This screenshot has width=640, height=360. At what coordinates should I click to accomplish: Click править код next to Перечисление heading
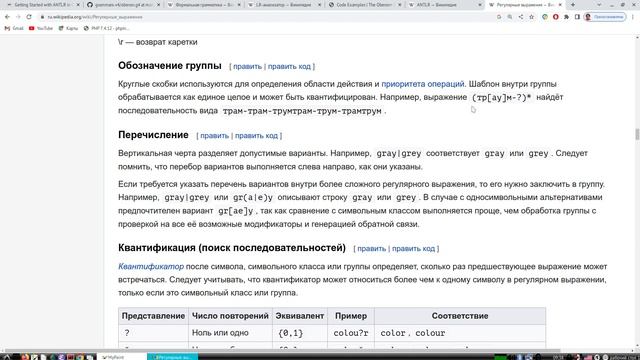256,136
